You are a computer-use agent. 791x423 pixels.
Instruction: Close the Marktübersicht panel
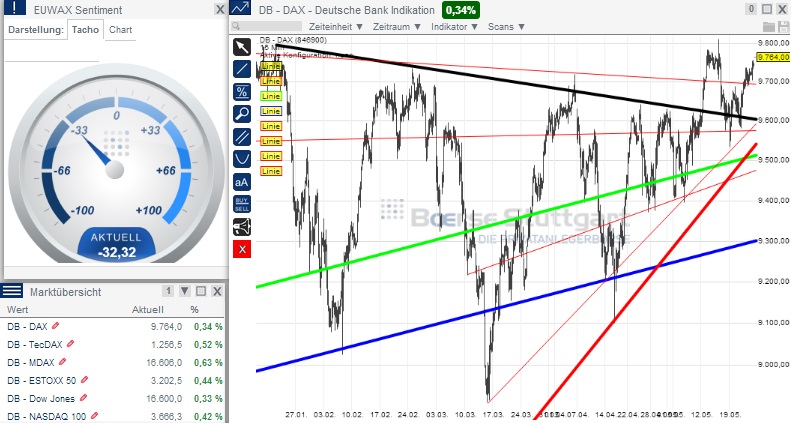click(217, 291)
